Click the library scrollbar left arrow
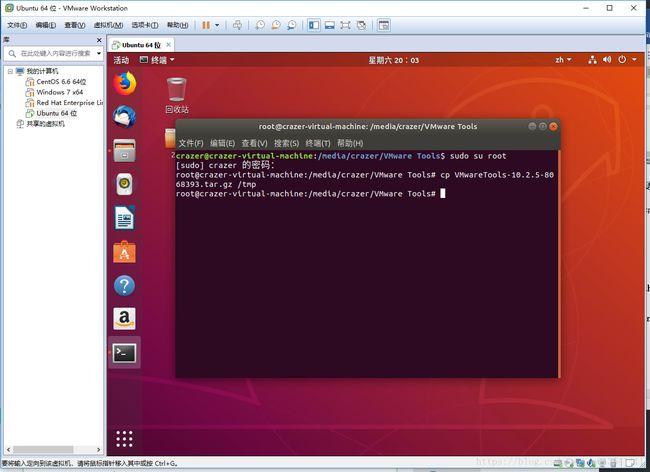This screenshot has width=650, height=472. click(x=8, y=450)
